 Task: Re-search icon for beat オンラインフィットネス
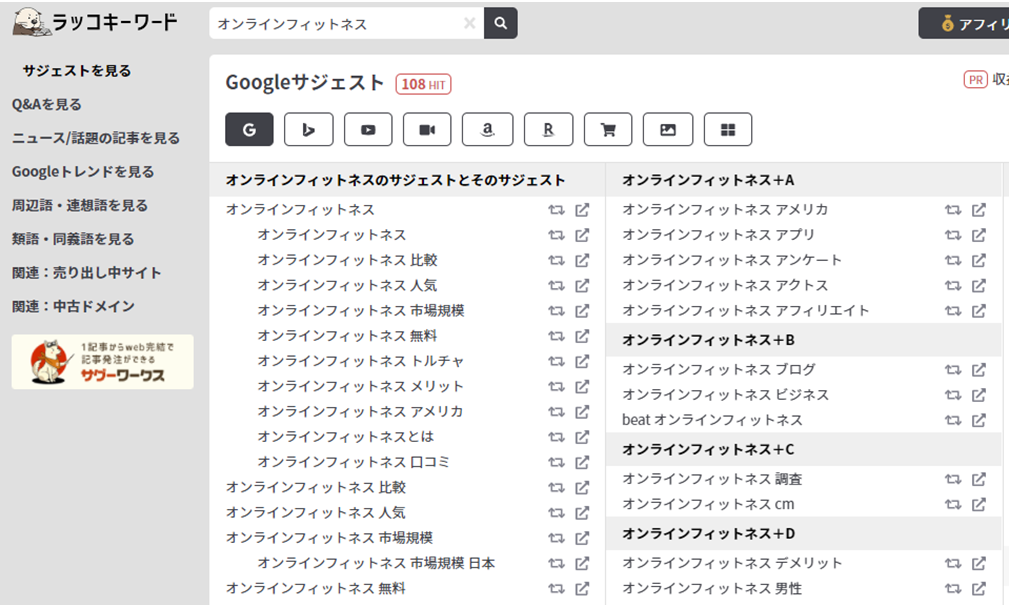point(953,420)
